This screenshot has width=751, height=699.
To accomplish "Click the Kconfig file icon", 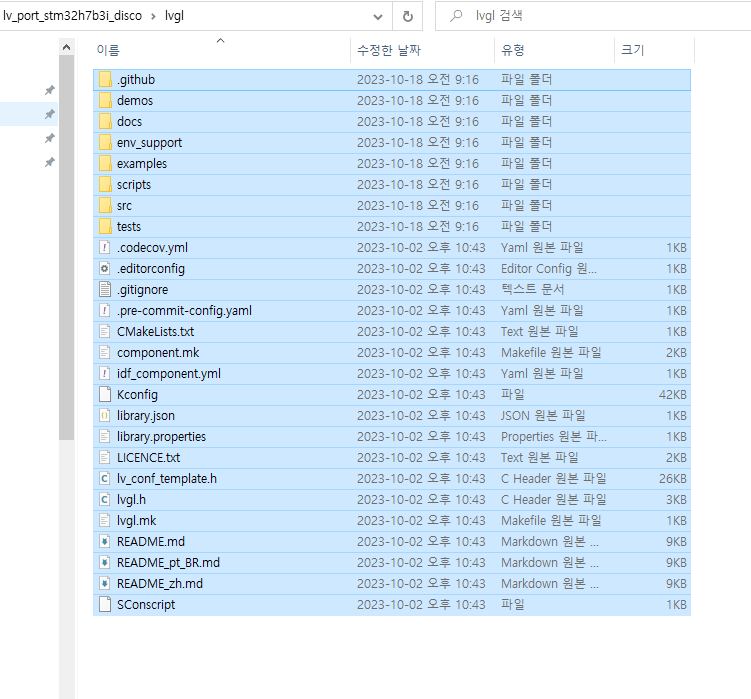I will point(105,394).
